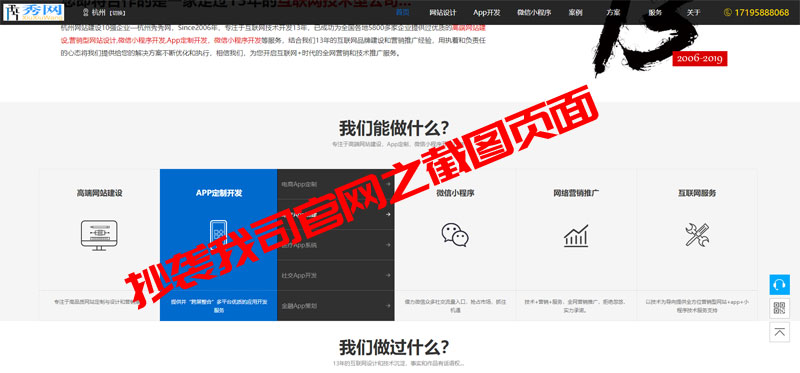Viewport: 800px width, 373px height.
Task: Click the APP定制开发 blue card description
Action: click(x=218, y=306)
